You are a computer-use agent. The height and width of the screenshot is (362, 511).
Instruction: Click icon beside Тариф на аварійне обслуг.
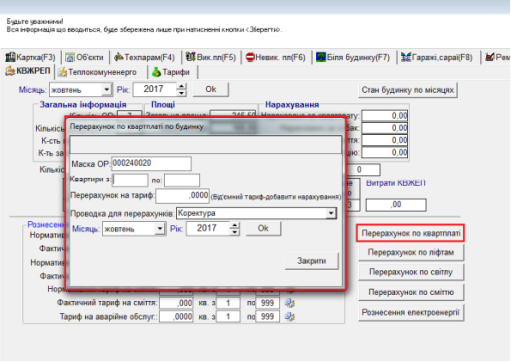[290, 316]
